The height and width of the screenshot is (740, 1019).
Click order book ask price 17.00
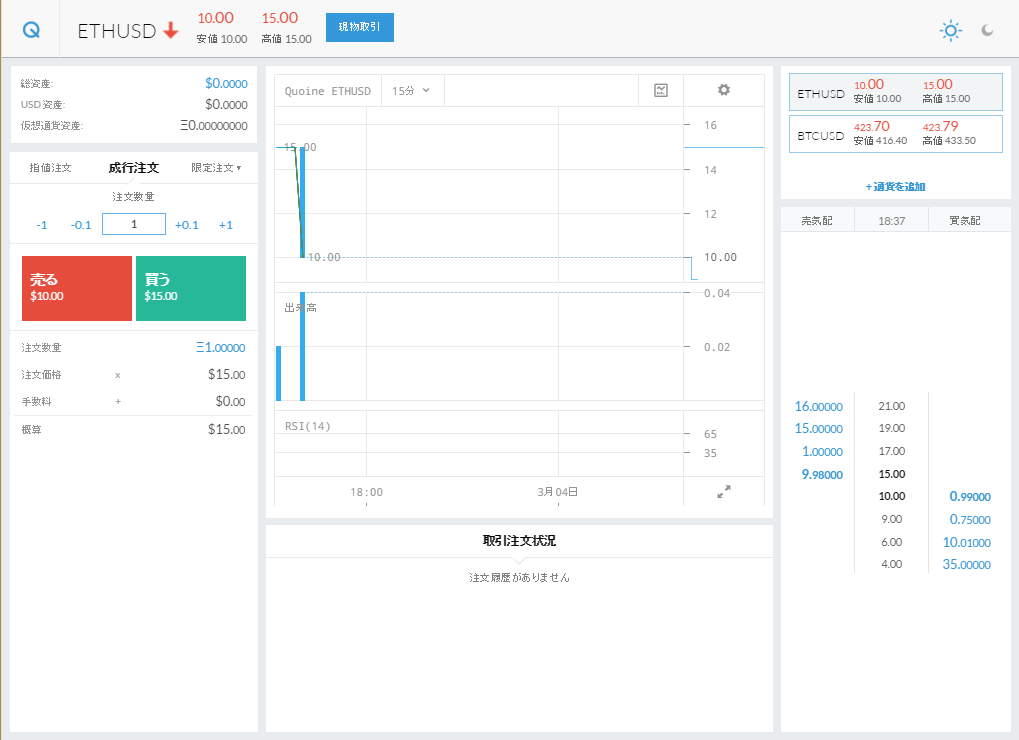tap(892, 451)
